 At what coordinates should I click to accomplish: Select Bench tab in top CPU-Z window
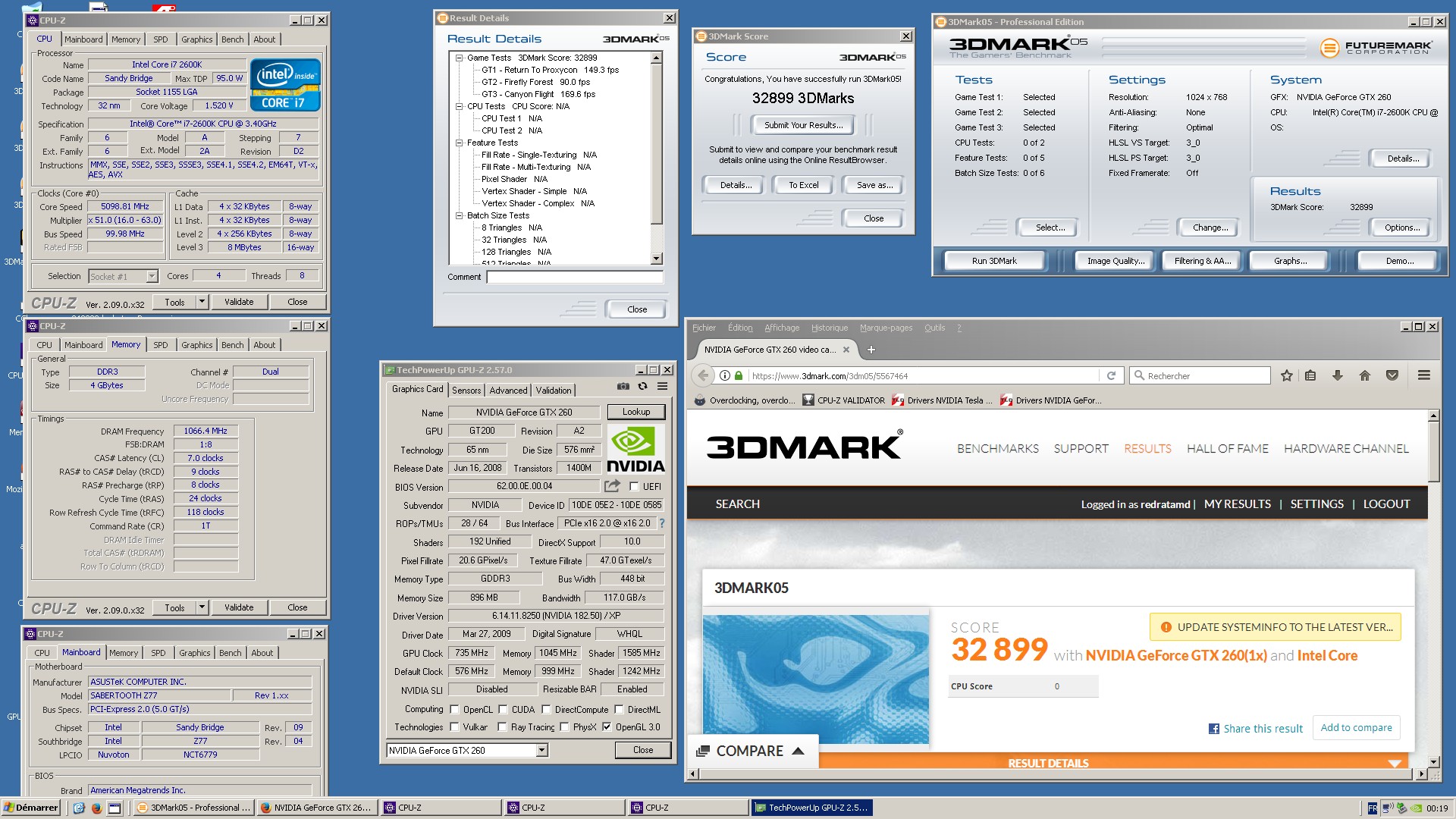point(233,39)
